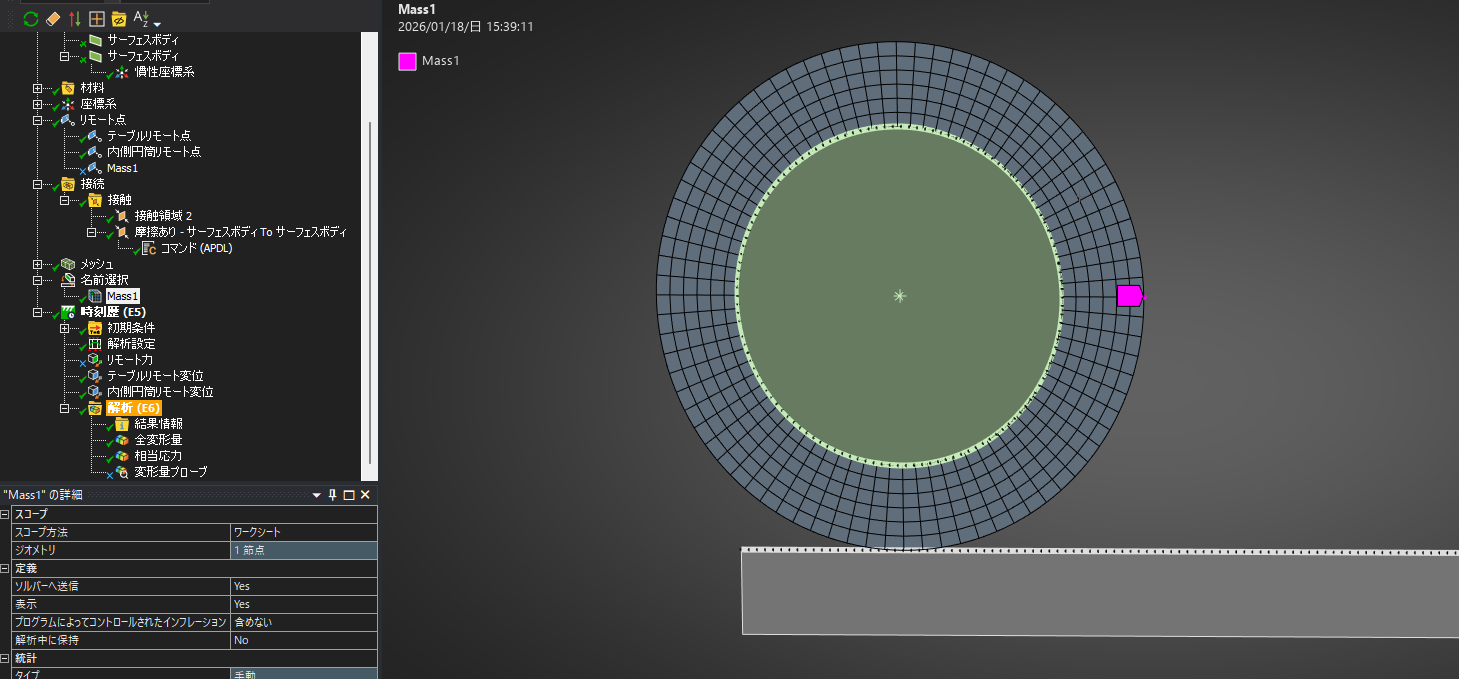
Task: Collapse the サーフェスボディ node containing 慣性座標系
Action: 64,56
